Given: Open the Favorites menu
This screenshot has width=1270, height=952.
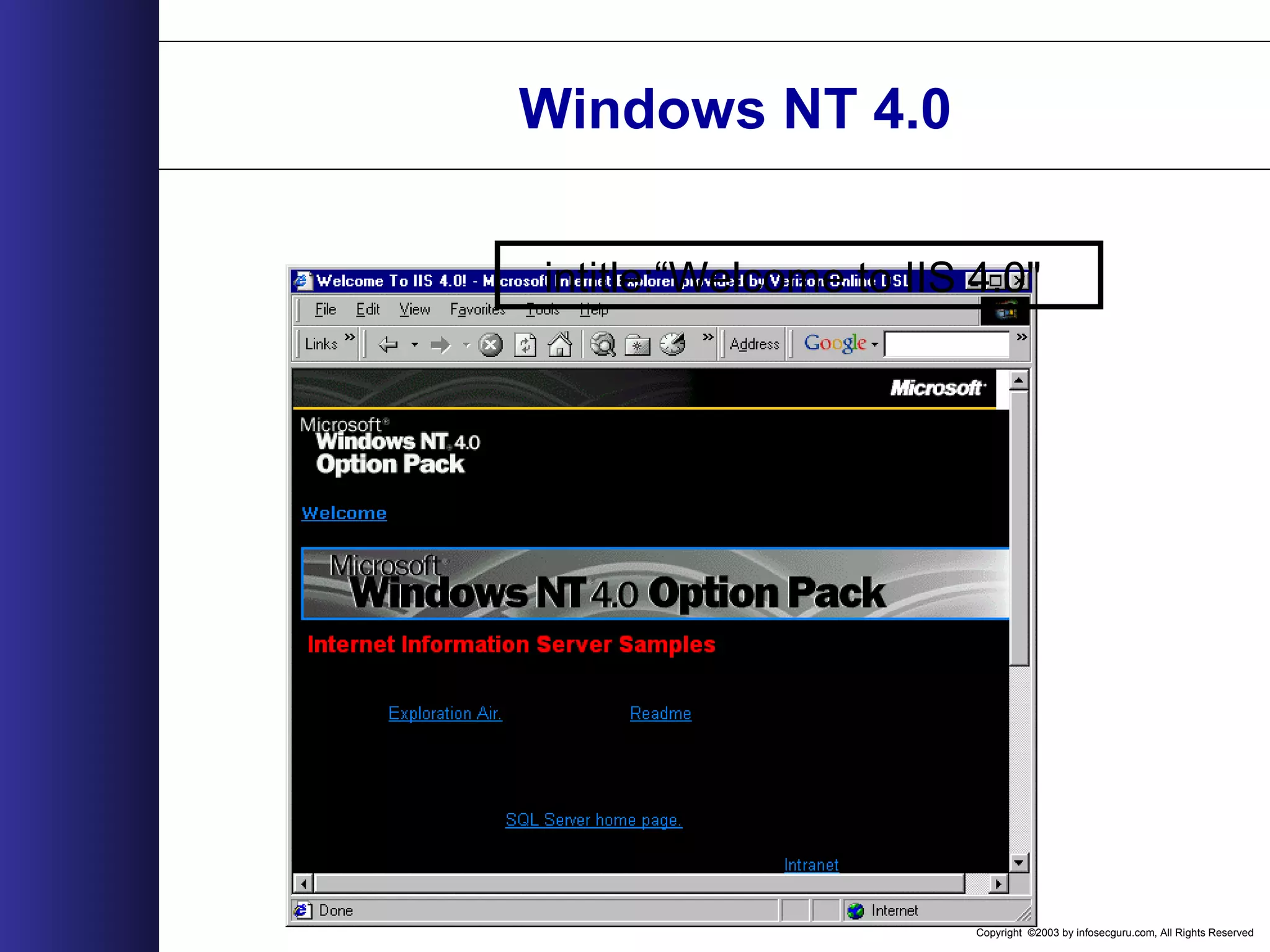Looking at the screenshot, I should (477, 309).
